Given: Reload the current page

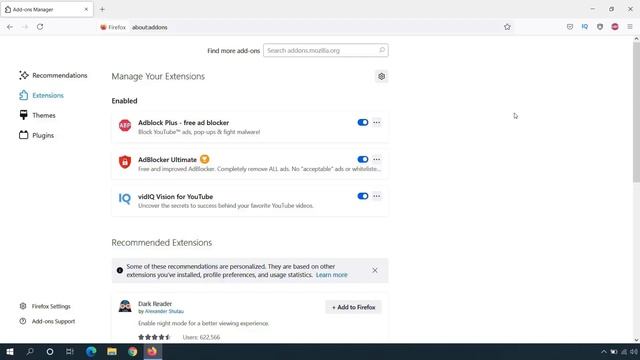Looking at the screenshot, I should click(x=40, y=27).
